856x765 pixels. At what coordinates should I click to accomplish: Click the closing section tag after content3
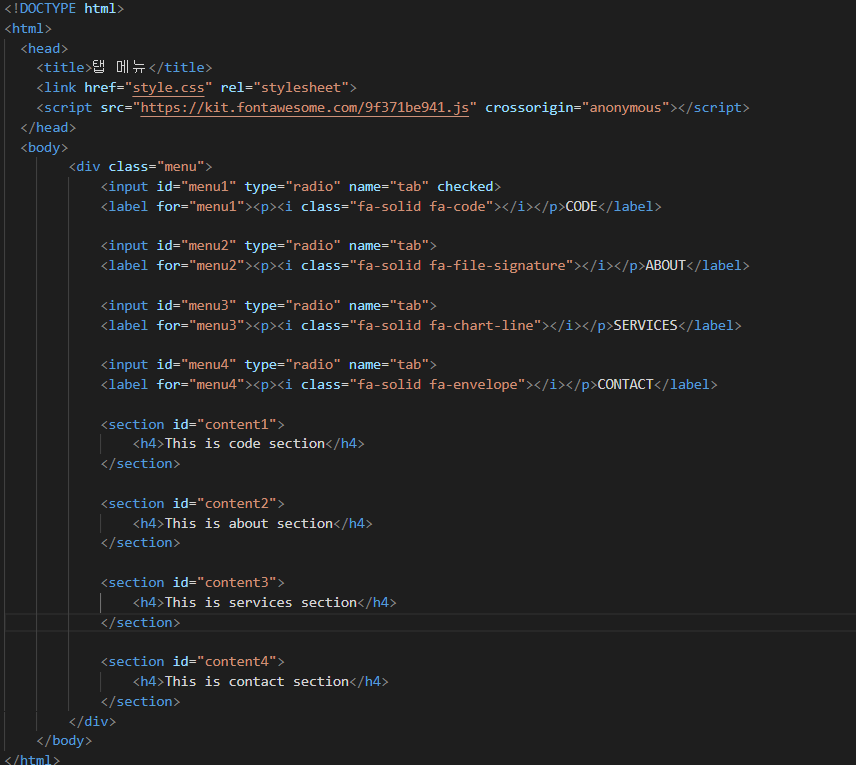[140, 622]
